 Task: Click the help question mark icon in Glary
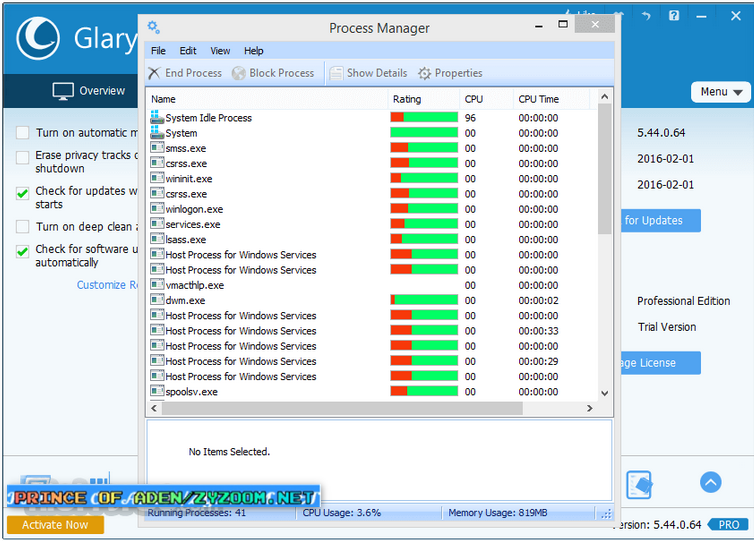pyautogui.click(x=674, y=15)
